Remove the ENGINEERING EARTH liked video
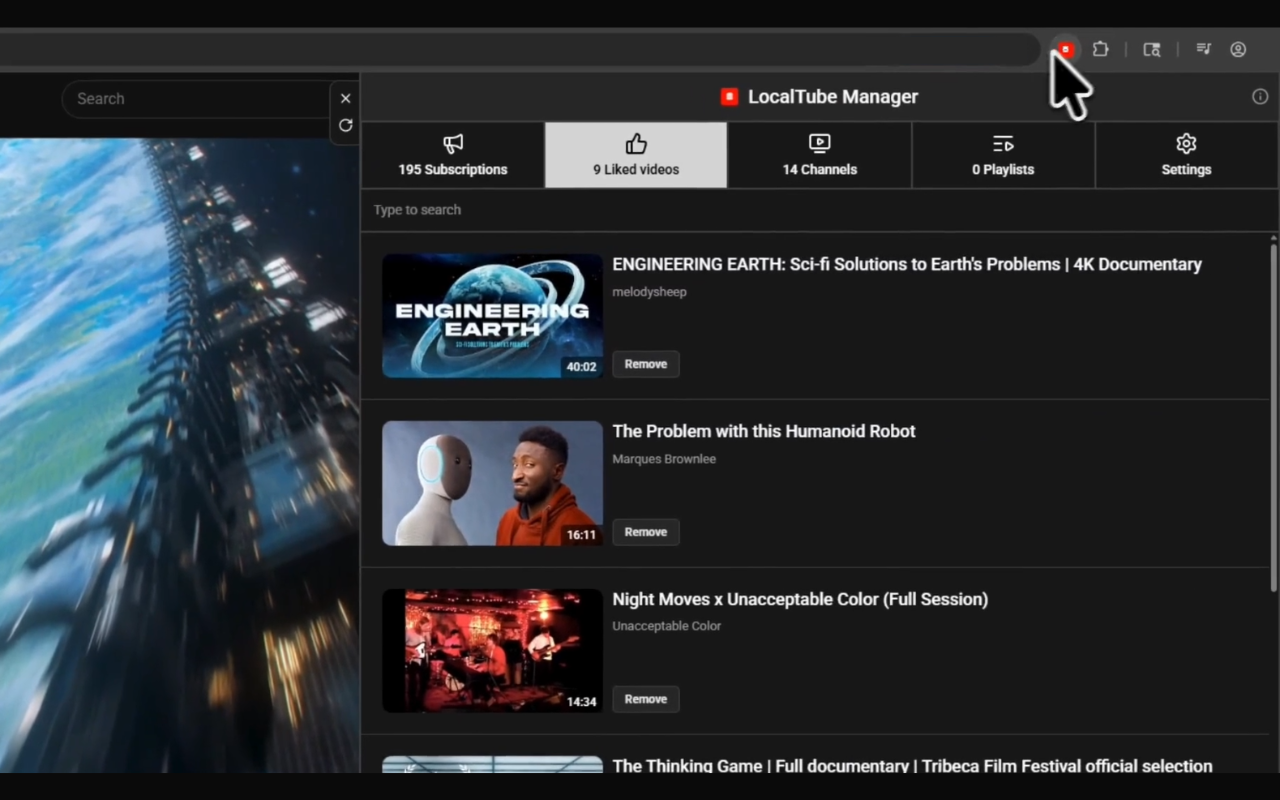Screen dimensions: 1280x800 (x=646, y=364)
